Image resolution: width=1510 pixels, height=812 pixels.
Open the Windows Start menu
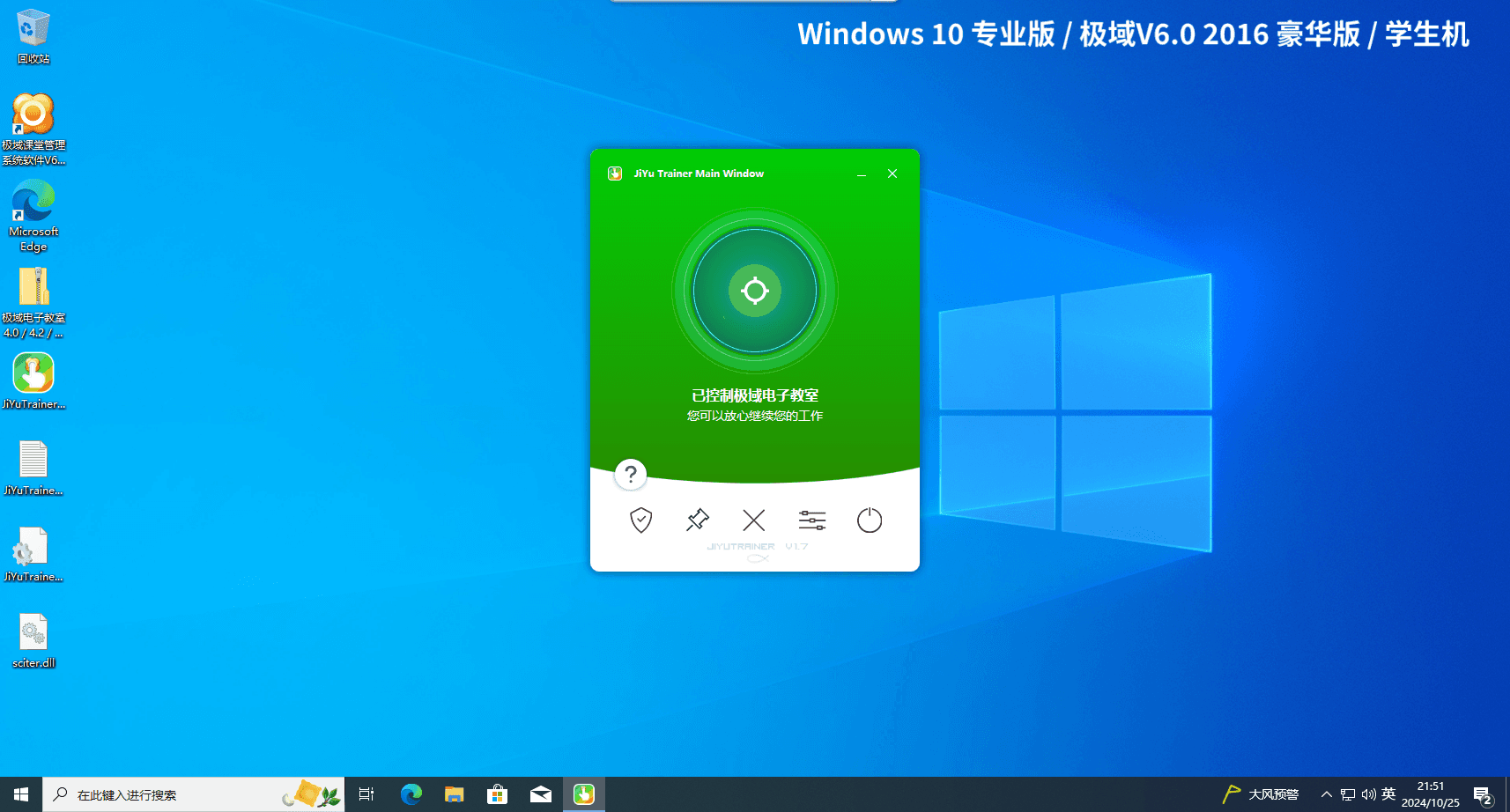(21, 794)
